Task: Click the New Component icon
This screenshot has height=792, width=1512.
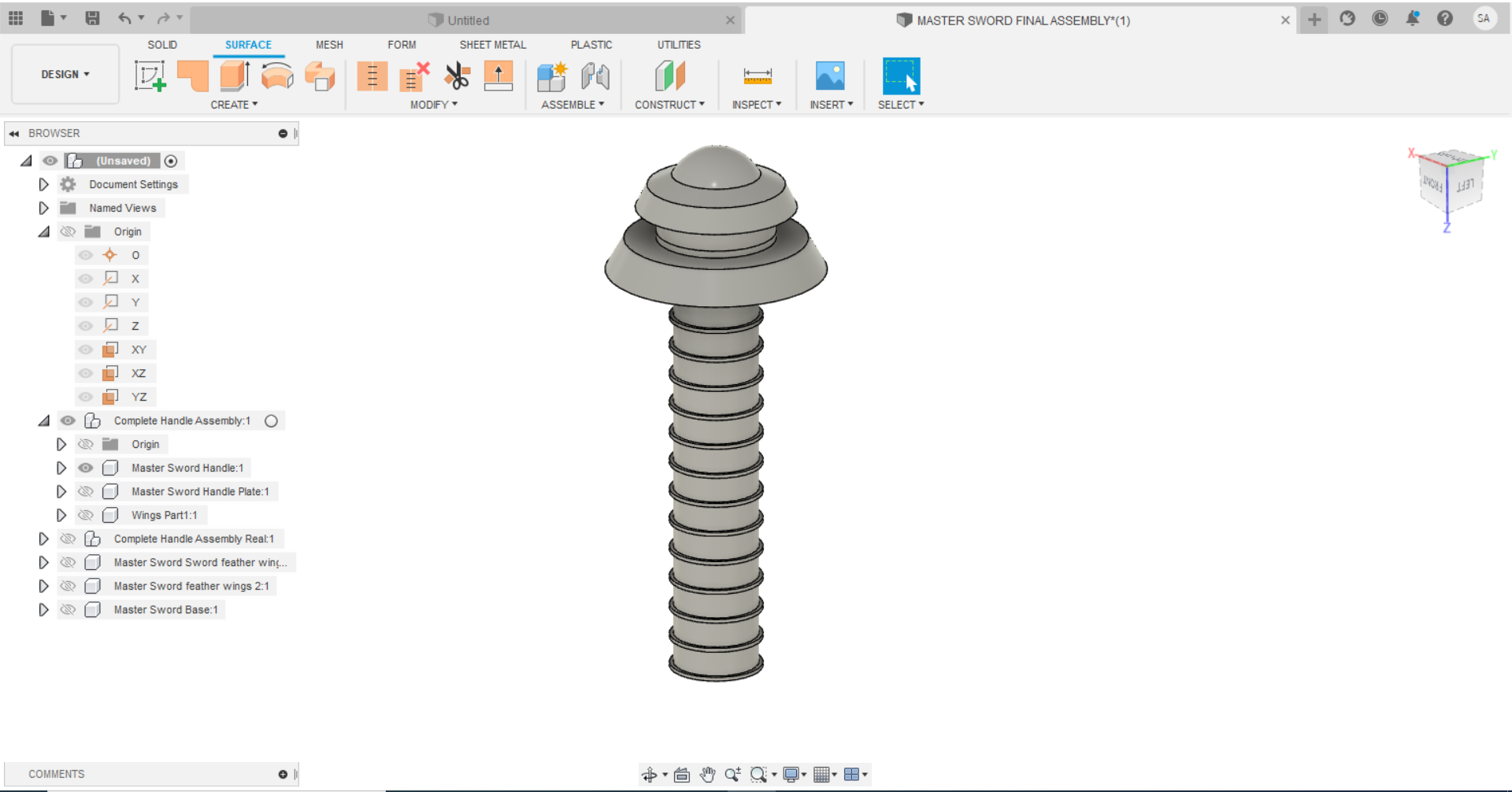Action: coord(552,76)
